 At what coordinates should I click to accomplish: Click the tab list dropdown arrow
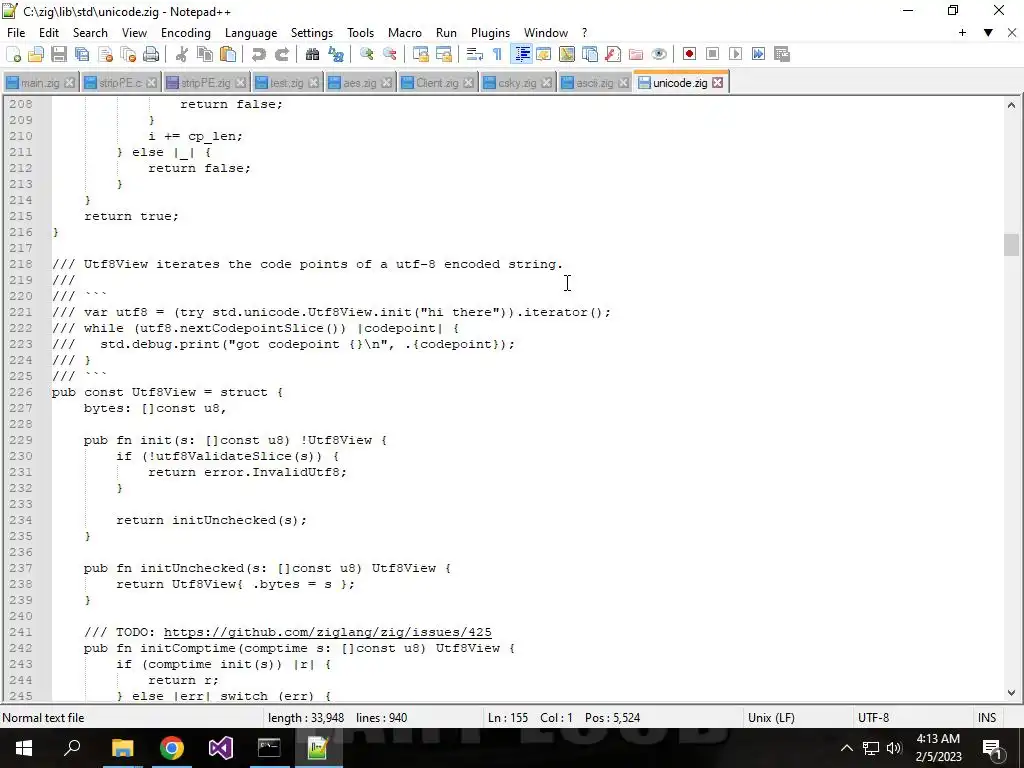point(988,33)
